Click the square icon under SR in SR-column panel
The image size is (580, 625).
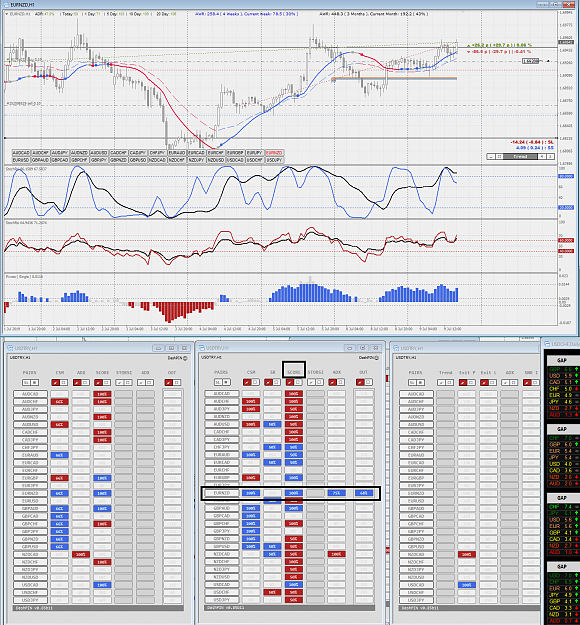[277, 382]
